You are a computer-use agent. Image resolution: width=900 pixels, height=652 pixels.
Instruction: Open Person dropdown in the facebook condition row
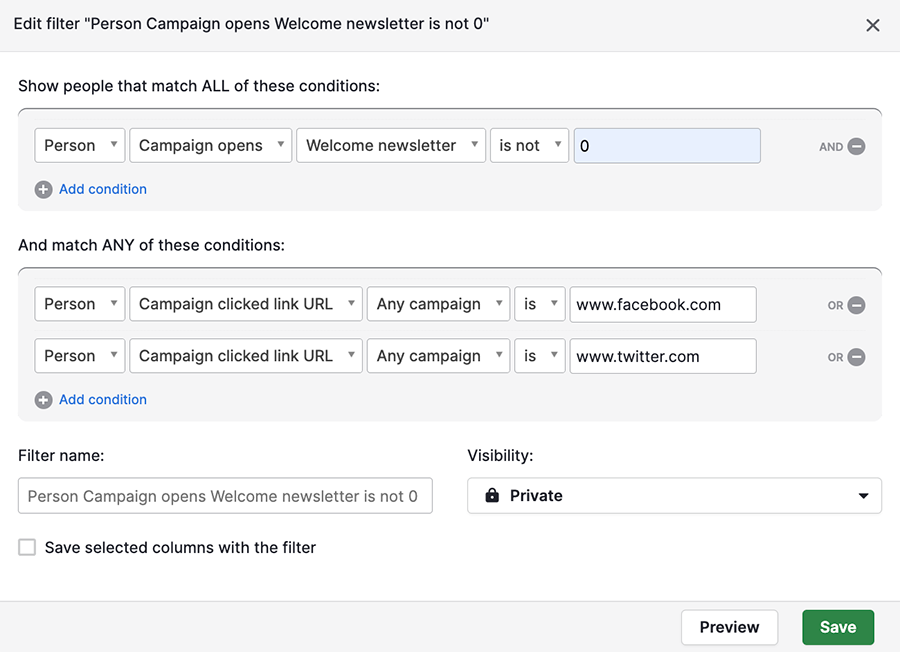80,305
